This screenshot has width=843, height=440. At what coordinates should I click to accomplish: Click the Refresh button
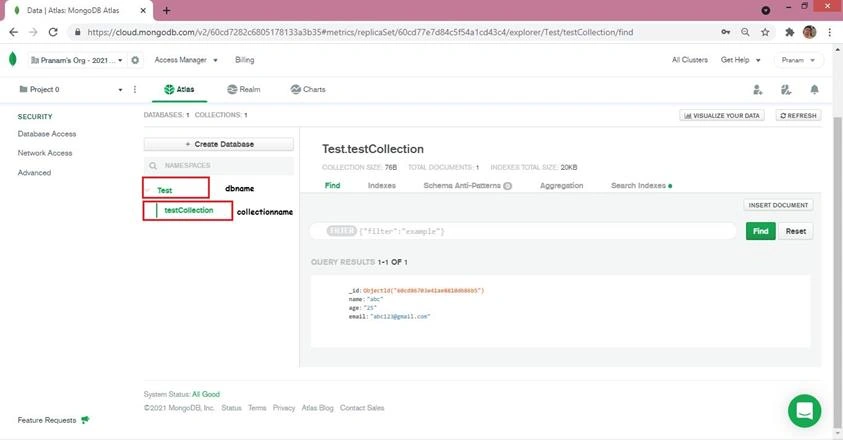(x=798, y=116)
